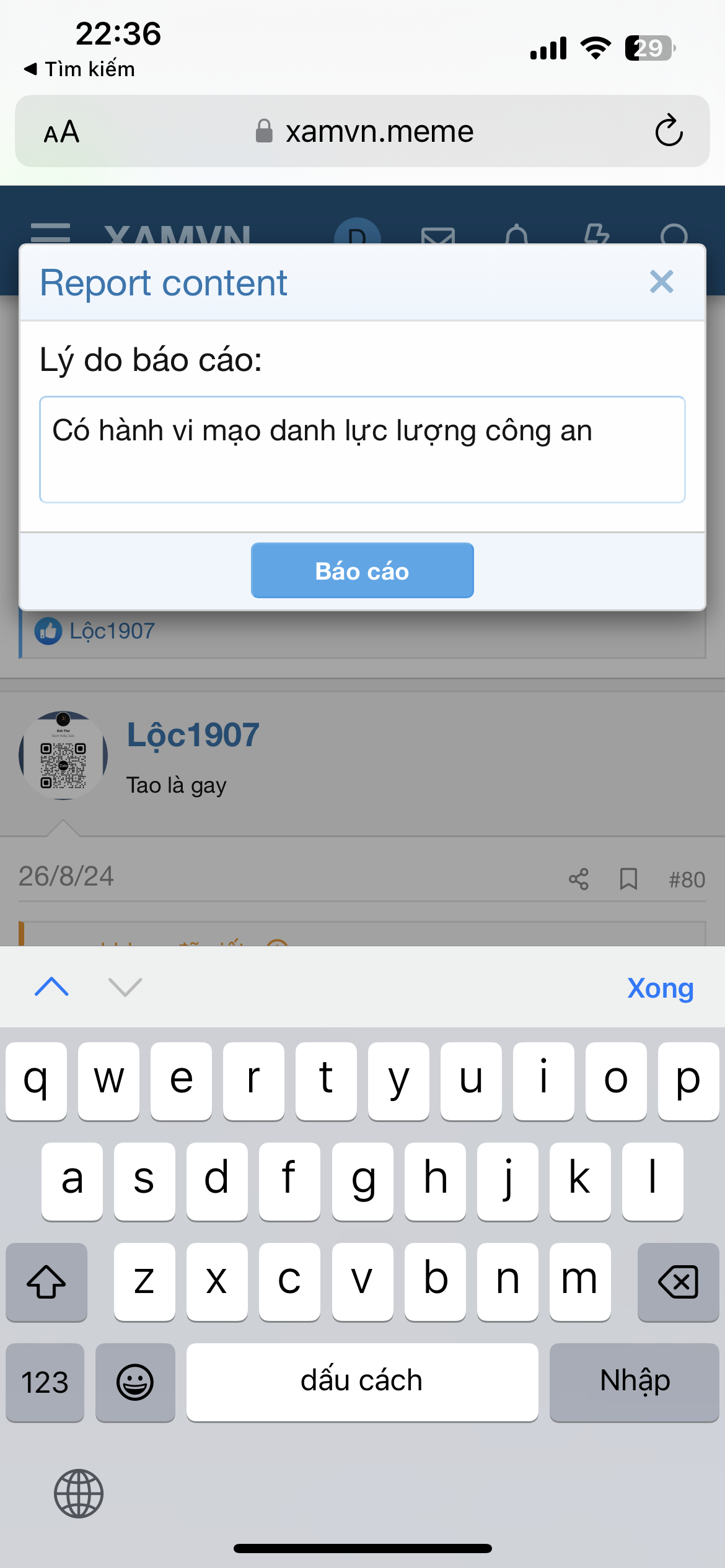Submit with the Báo cáo button
This screenshot has height=1568, width=725.
pos(362,570)
